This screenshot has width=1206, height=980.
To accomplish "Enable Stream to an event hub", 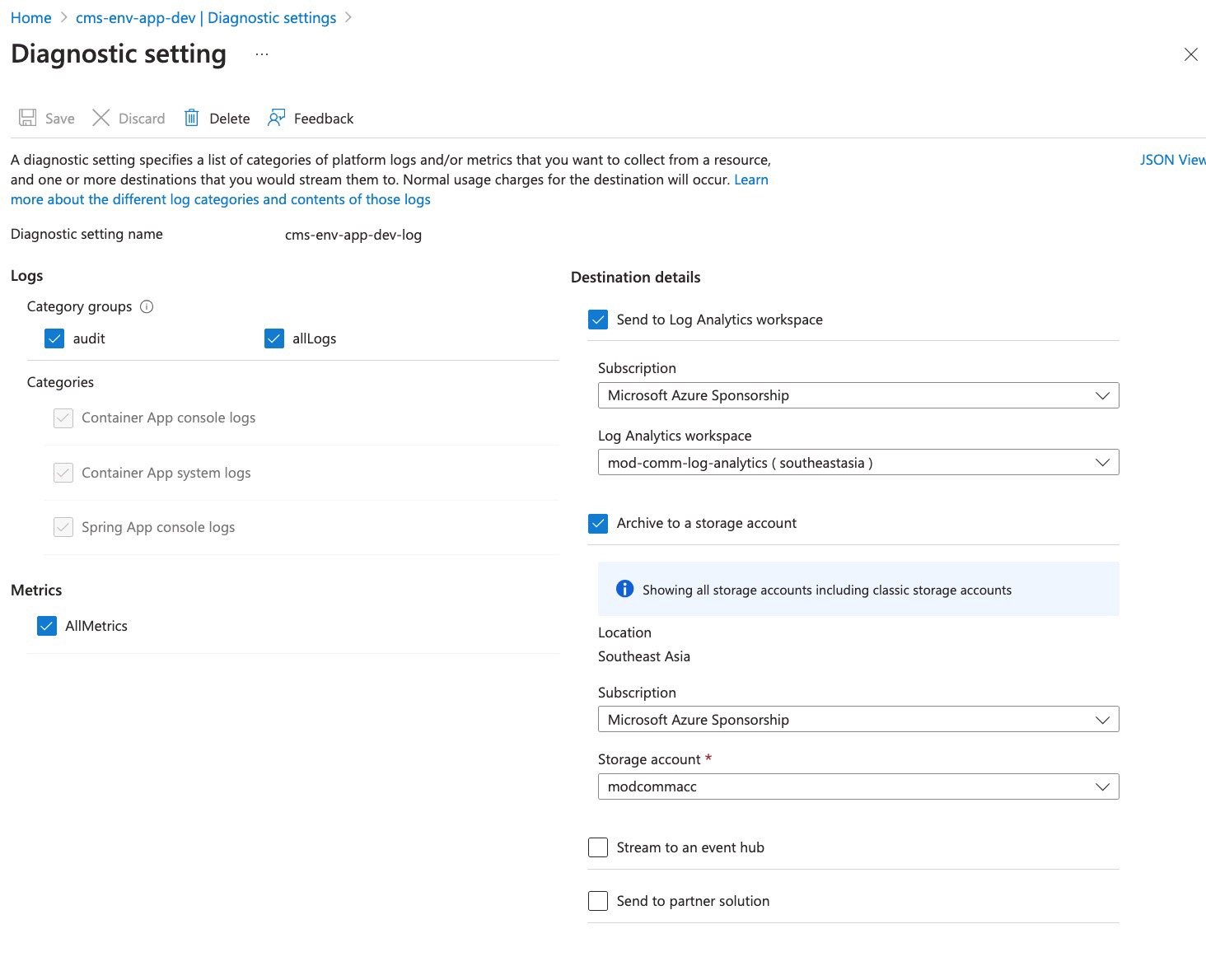I will pyautogui.click(x=598, y=847).
